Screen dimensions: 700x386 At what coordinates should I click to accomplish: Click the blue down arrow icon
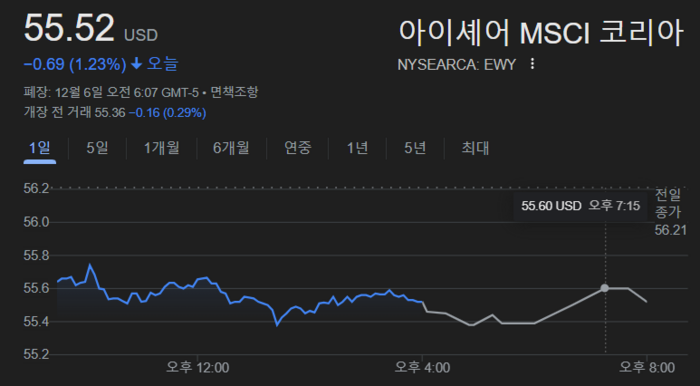coord(137,64)
